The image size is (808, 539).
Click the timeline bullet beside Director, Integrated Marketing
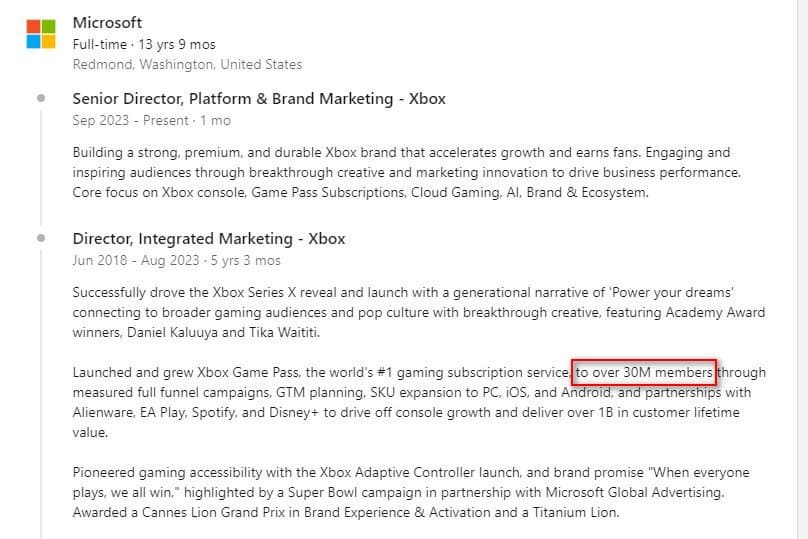pos(41,238)
